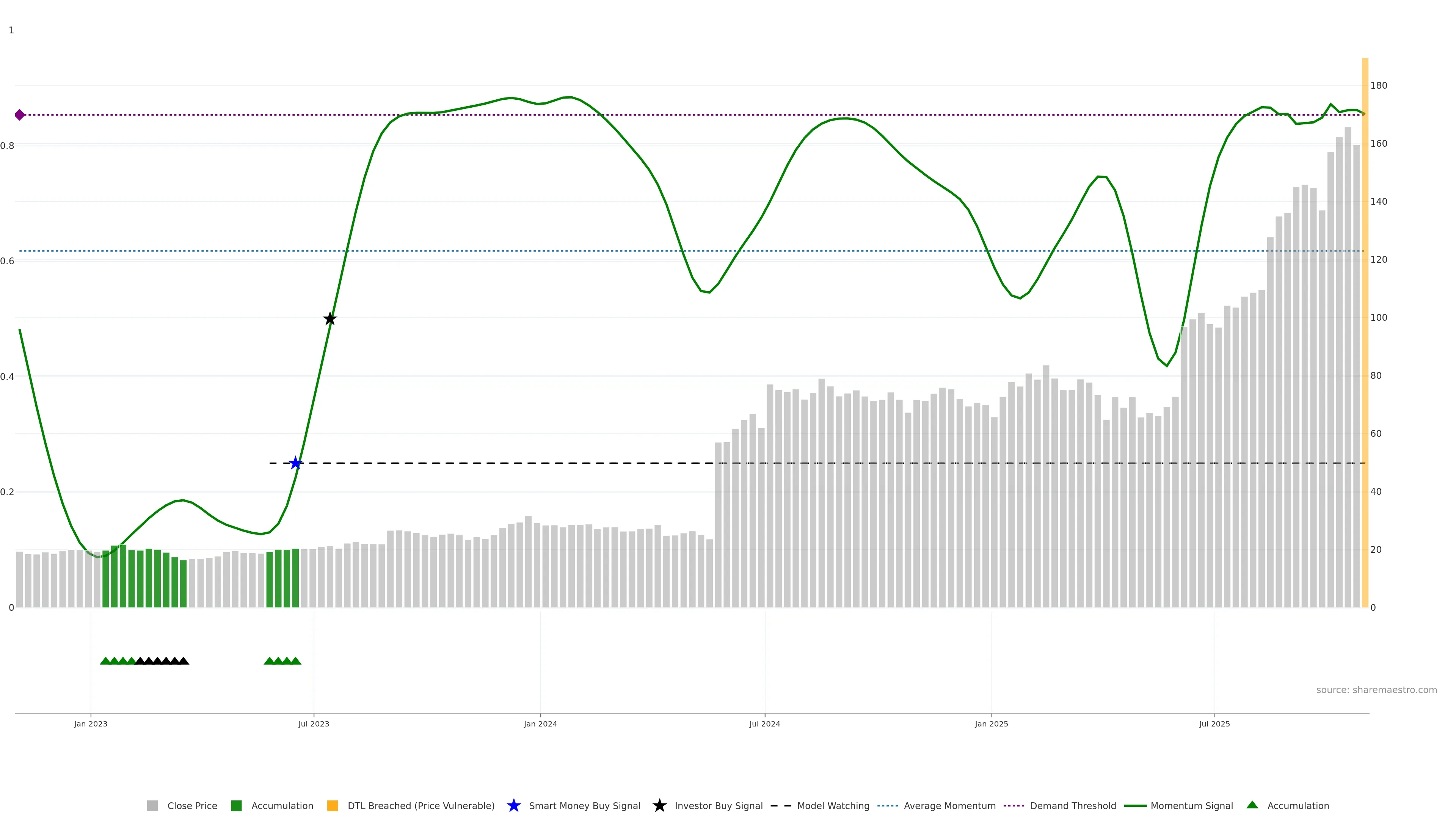Click the Jul 2024 axis tick label
This screenshot has height=819, width=1456.
point(764,724)
